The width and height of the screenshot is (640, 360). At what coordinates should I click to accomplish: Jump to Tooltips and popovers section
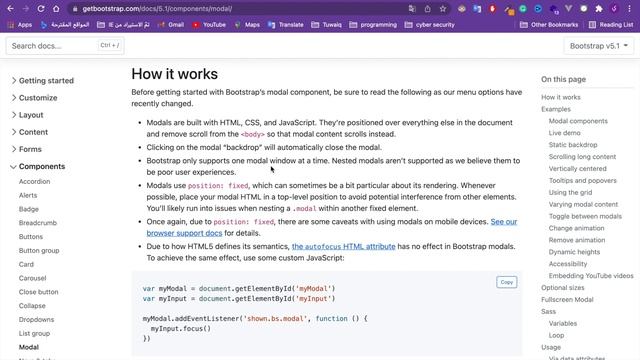click(582, 180)
